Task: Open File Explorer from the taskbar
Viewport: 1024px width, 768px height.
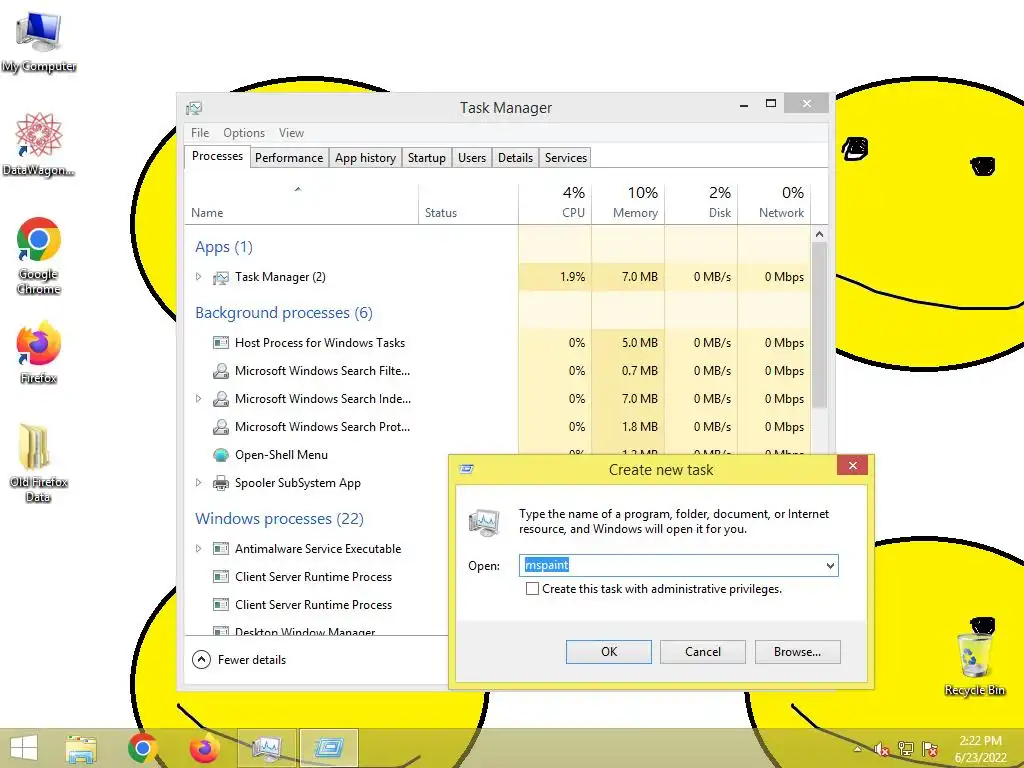Action: point(81,748)
